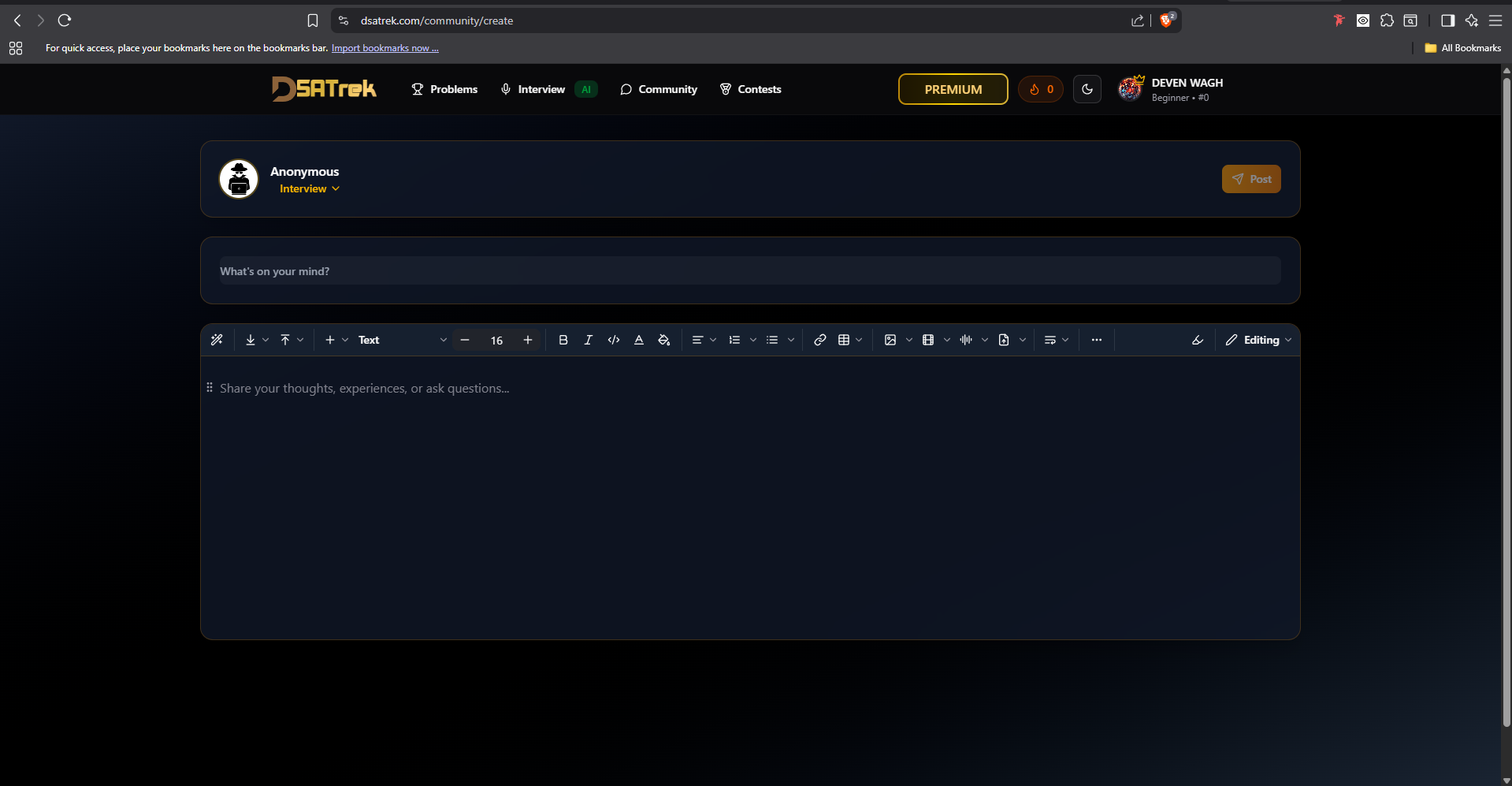Increase font size with plus button
The image size is (1512, 786).
click(528, 340)
